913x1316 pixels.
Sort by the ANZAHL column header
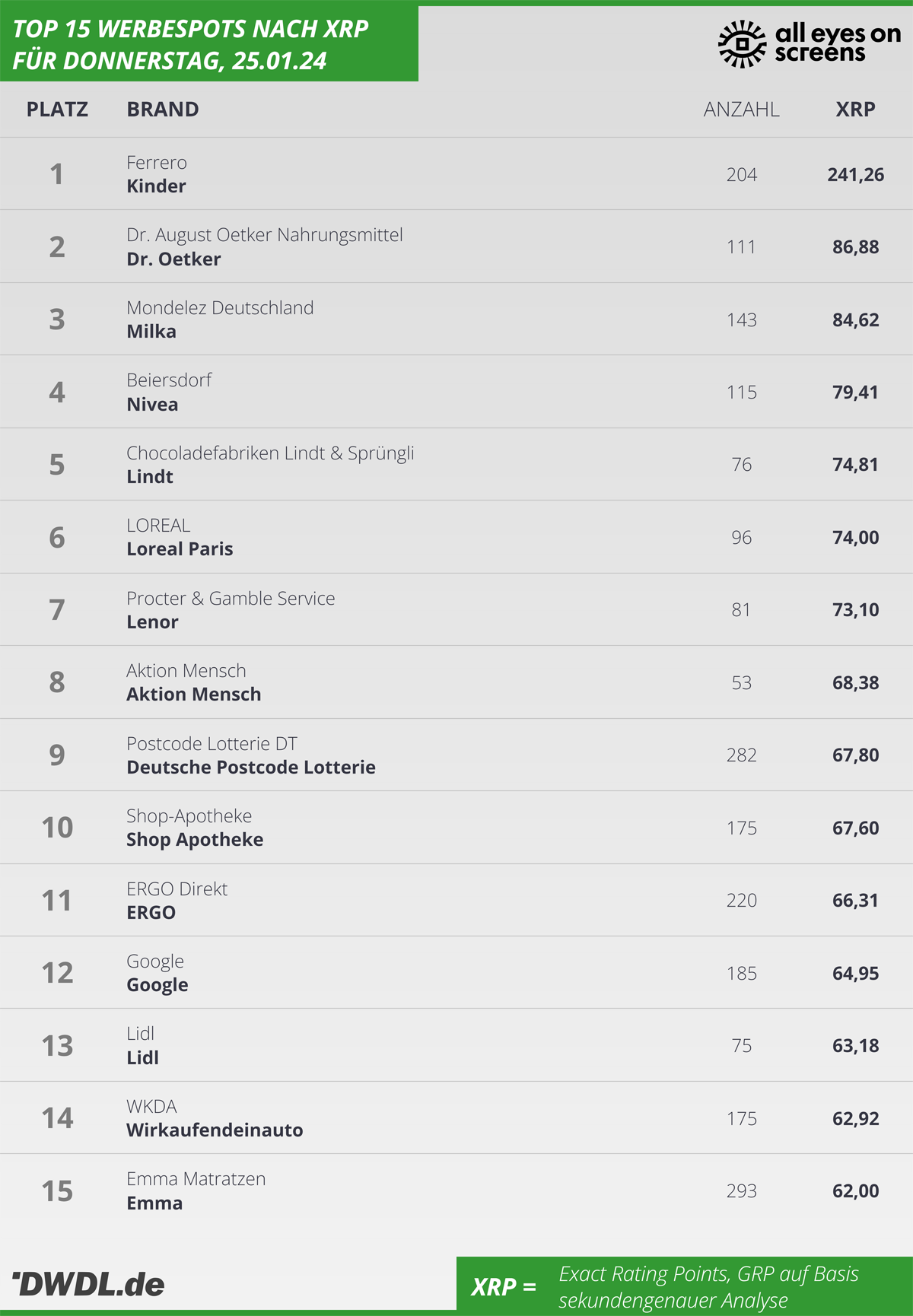(741, 110)
